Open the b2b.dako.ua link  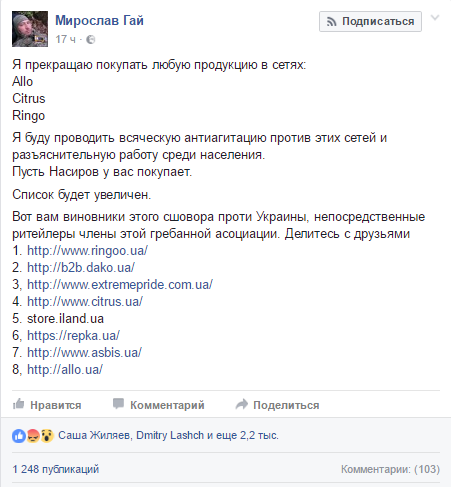pos(81,268)
